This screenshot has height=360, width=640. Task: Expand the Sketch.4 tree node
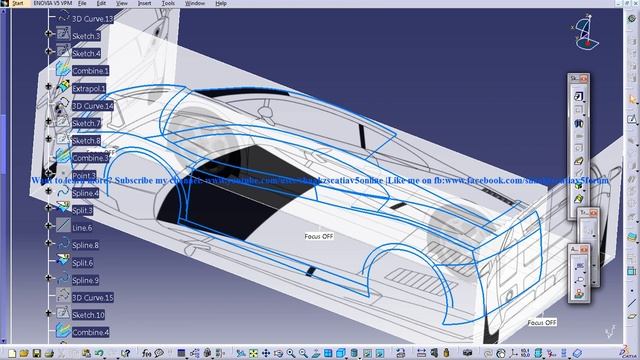point(49,51)
